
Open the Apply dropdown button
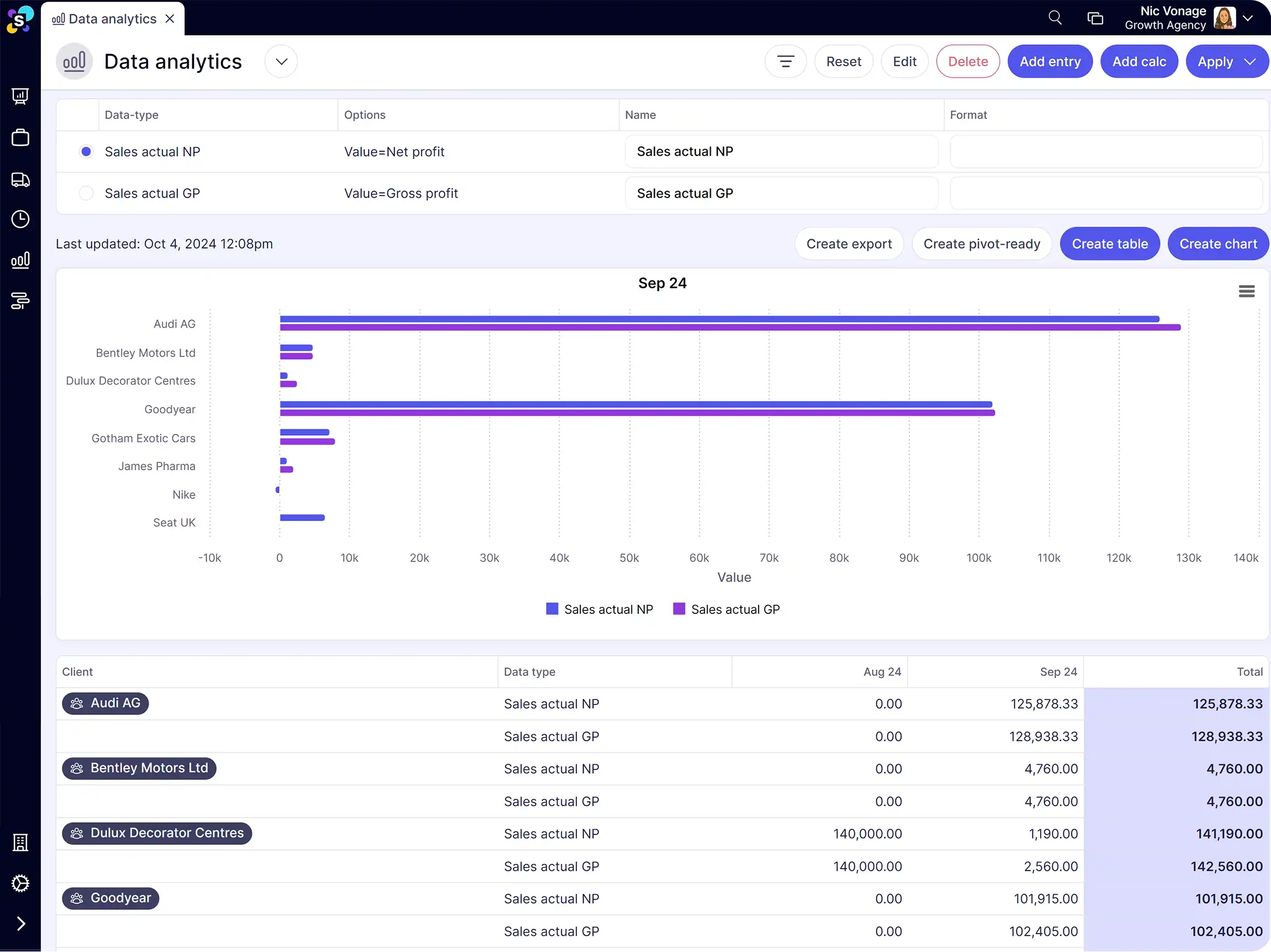[x=1226, y=61]
